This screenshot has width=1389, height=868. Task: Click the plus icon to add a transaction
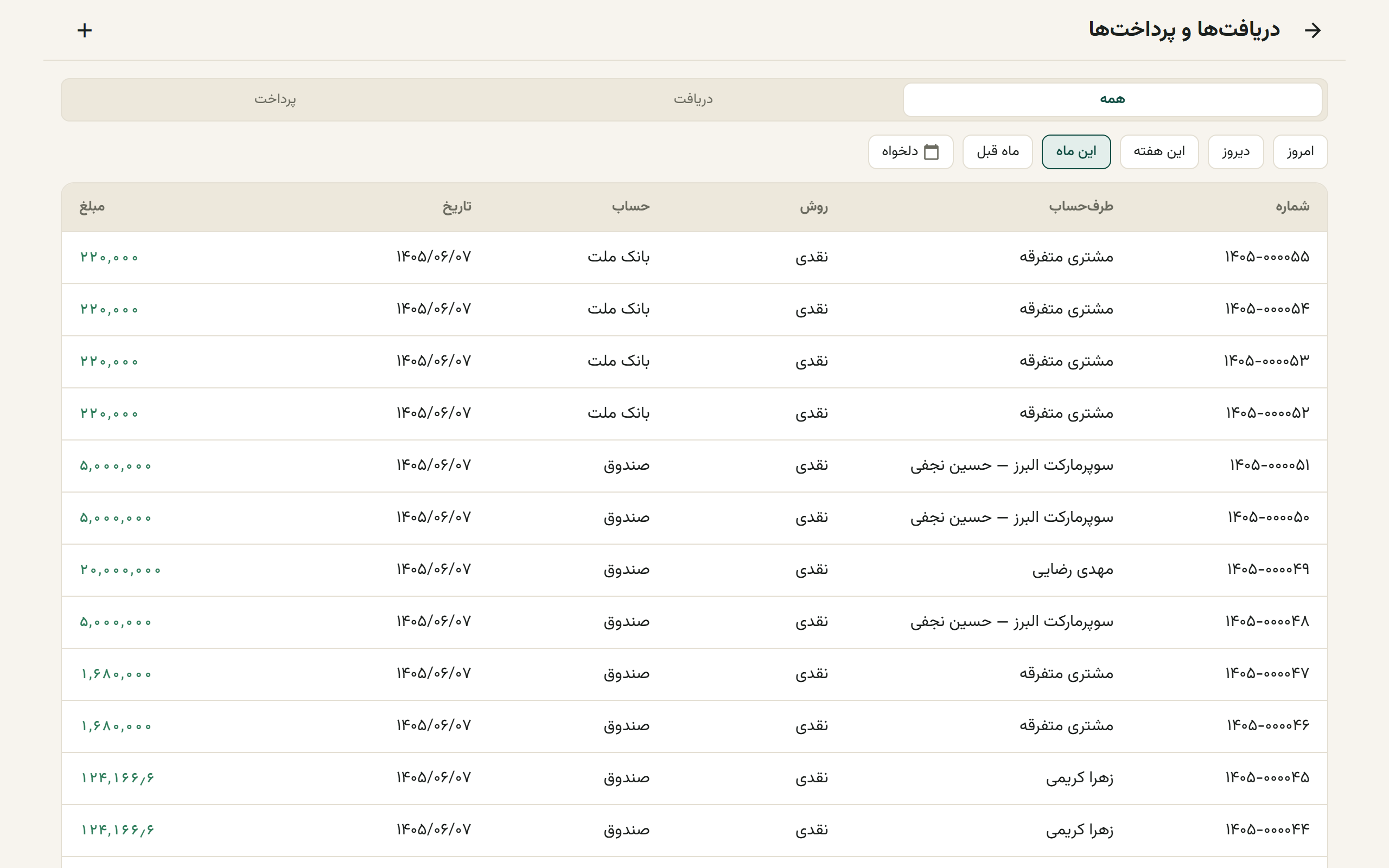85,30
